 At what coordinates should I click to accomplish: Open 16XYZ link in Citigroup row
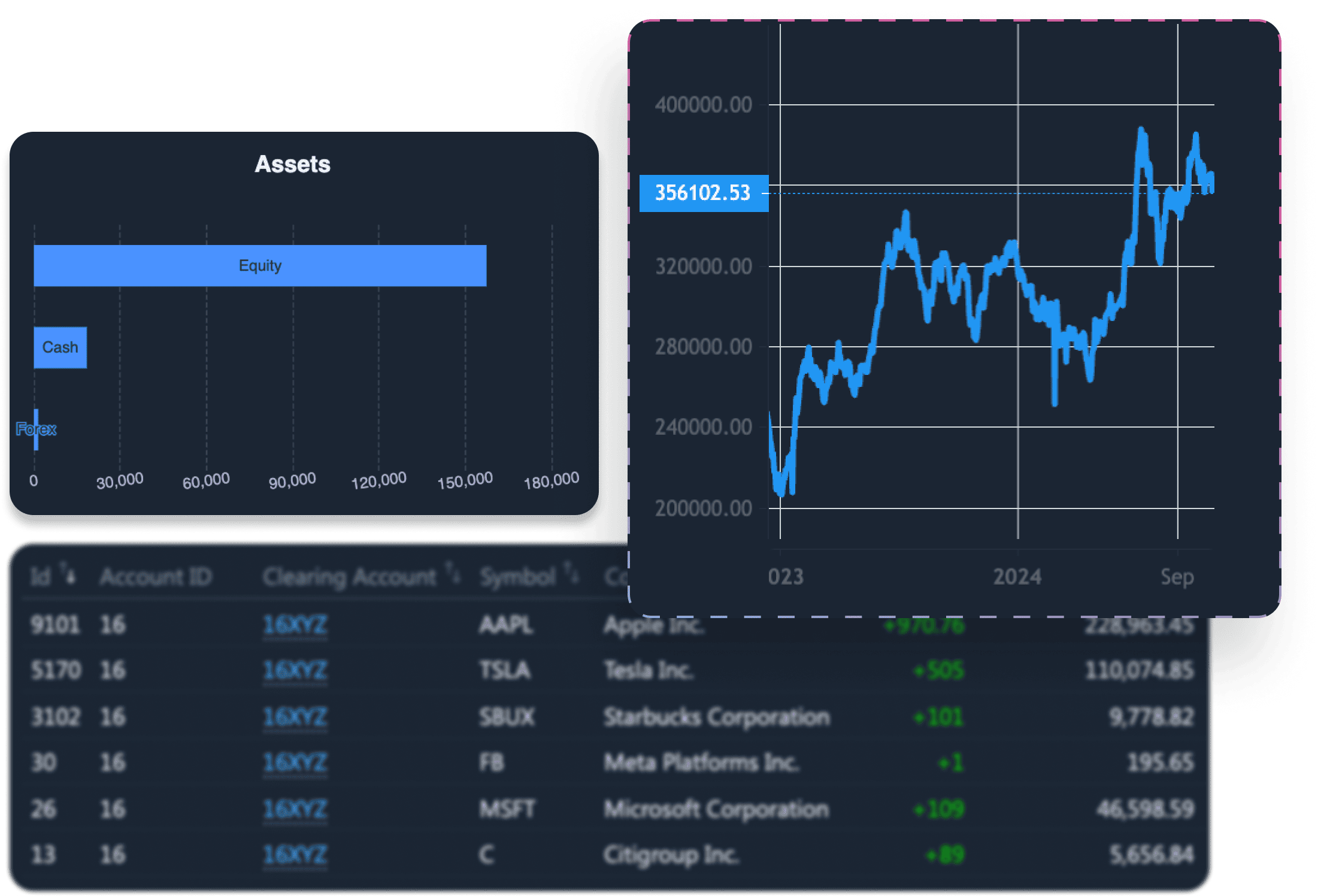pyautogui.click(x=295, y=855)
